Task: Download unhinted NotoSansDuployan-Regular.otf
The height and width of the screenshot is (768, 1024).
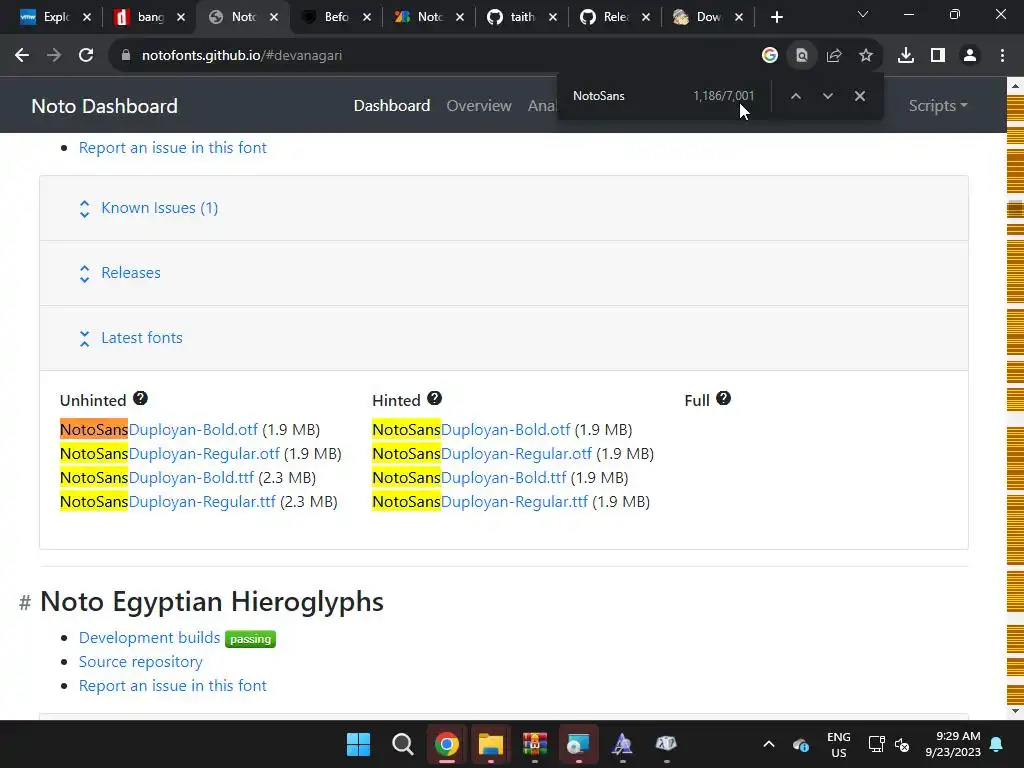Action: [x=170, y=454]
